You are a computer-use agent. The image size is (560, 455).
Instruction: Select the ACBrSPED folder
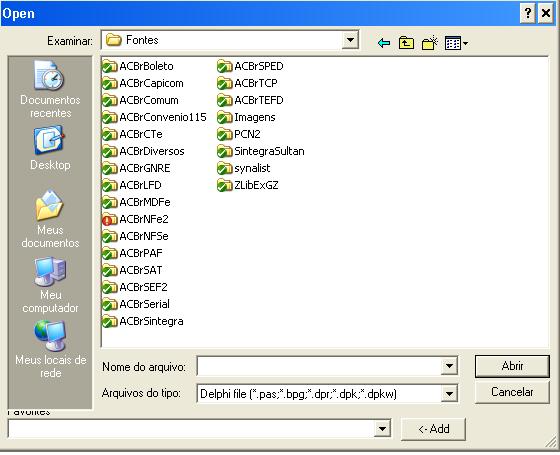[250, 66]
